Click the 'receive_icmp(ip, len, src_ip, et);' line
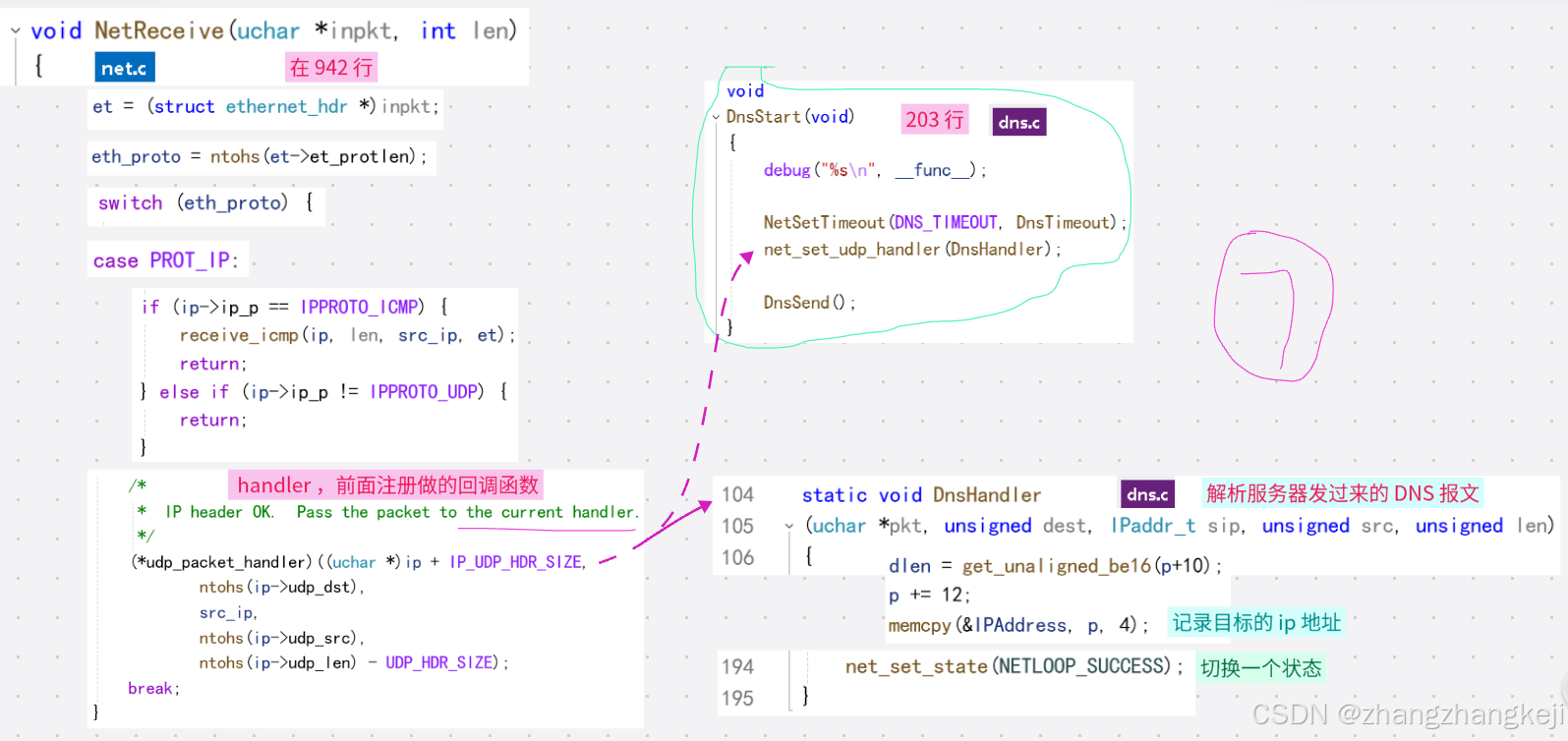The height and width of the screenshot is (741, 1568). pos(347,335)
